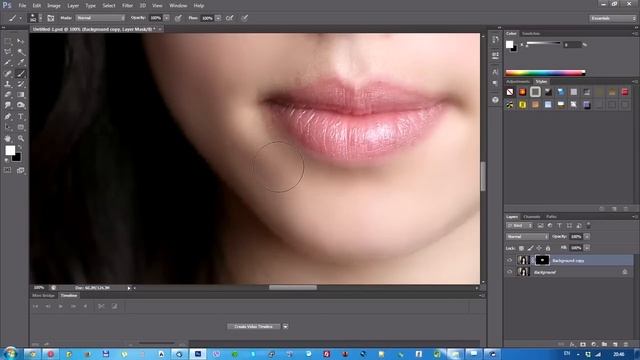The height and width of the screenshot is (360, 640).
Task: Select the Rectangle shape tool
Action: point(20,127)
